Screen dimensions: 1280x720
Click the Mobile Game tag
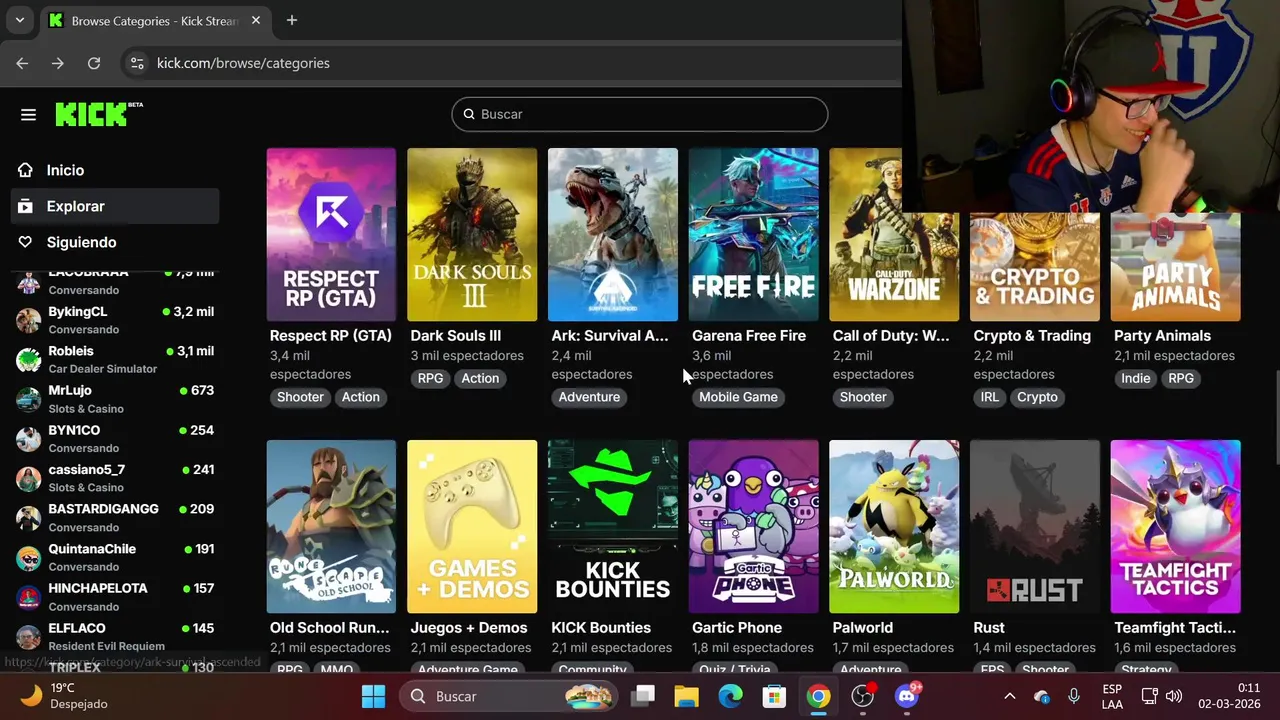738,397
